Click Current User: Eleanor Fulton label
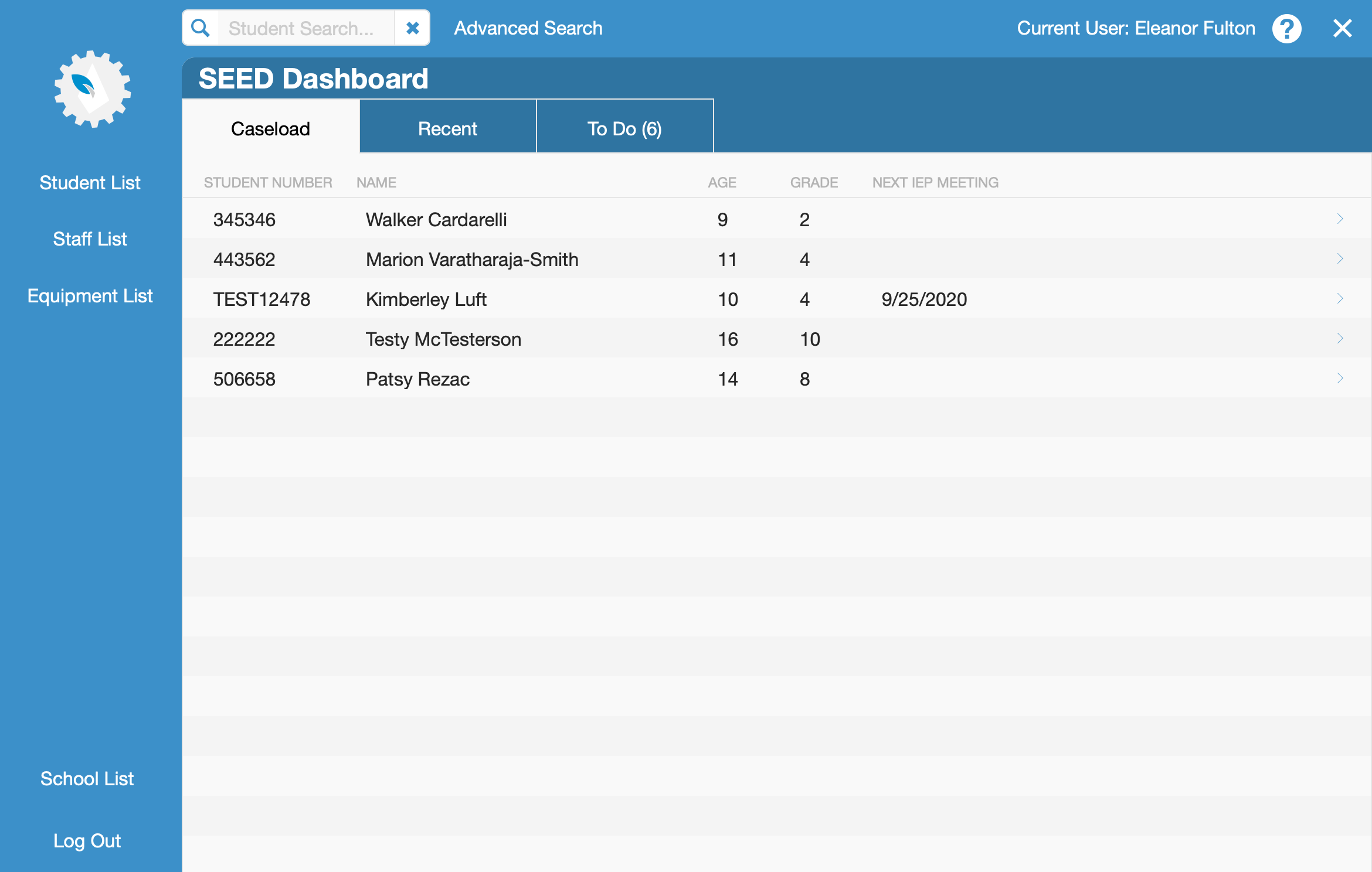Screen dimensions: 1372x872 coord(1136,28)
